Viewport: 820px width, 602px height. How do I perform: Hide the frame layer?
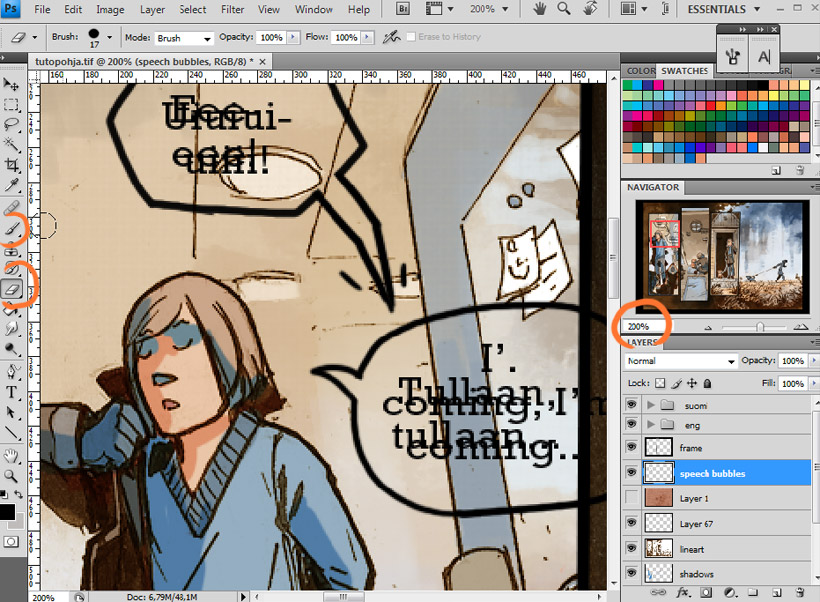click(x=631, y=447)
